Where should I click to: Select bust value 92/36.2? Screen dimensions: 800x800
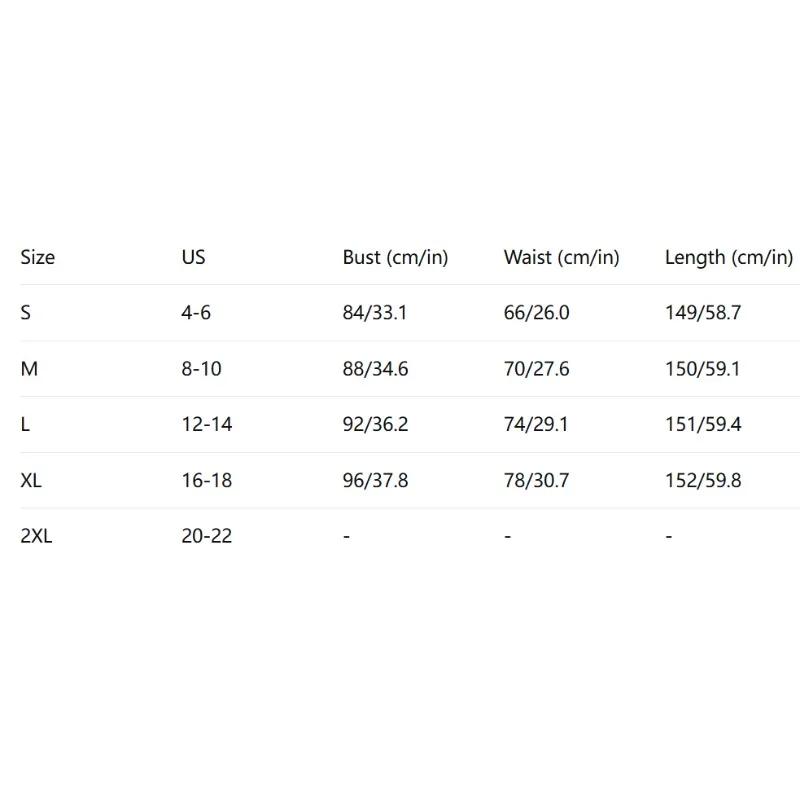pyautogui.click(x=375, y=425)
